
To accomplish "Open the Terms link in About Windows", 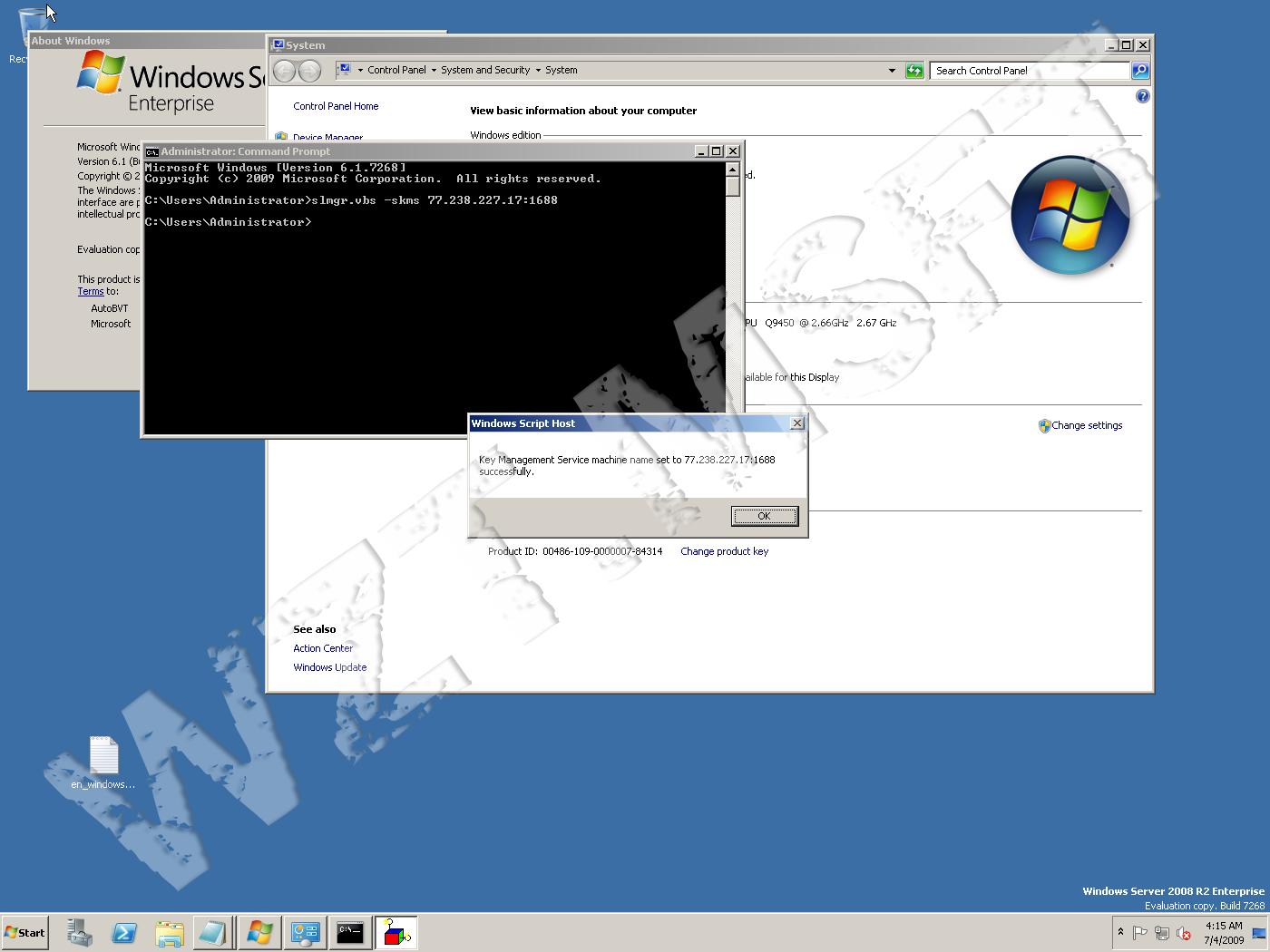I will pos(91,291).
